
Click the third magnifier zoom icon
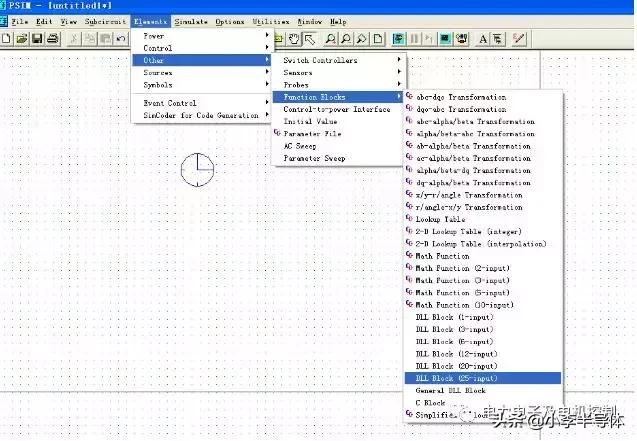coord(362,39)
